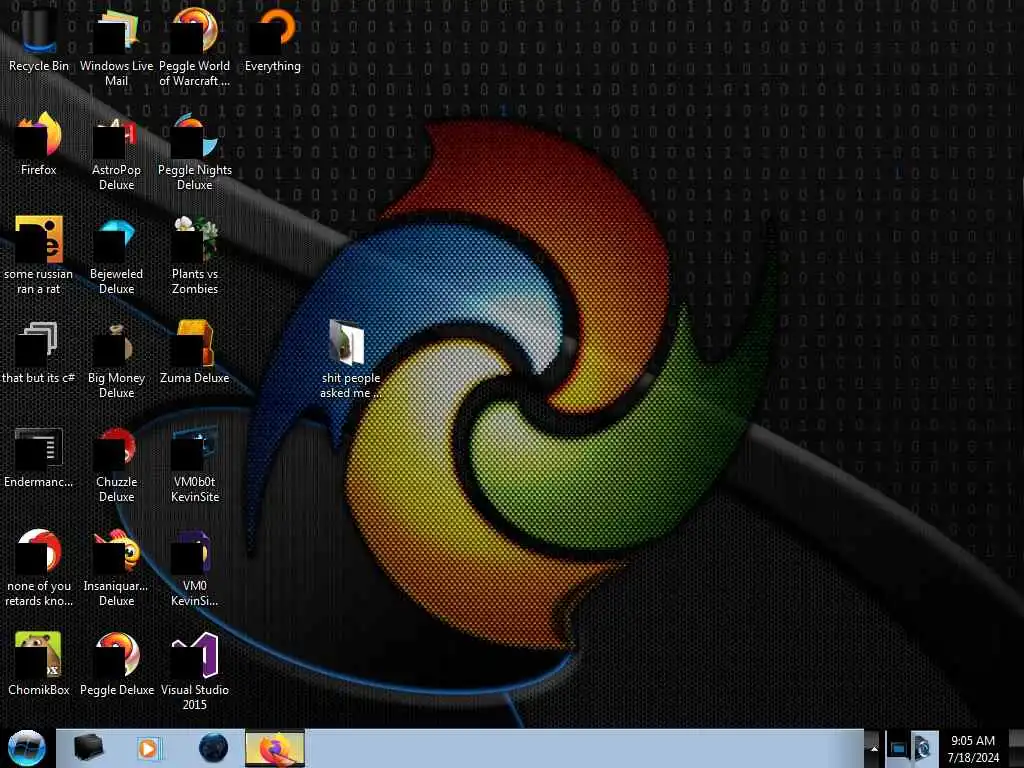Open the dark globe taskbar icon

(213, 748)
